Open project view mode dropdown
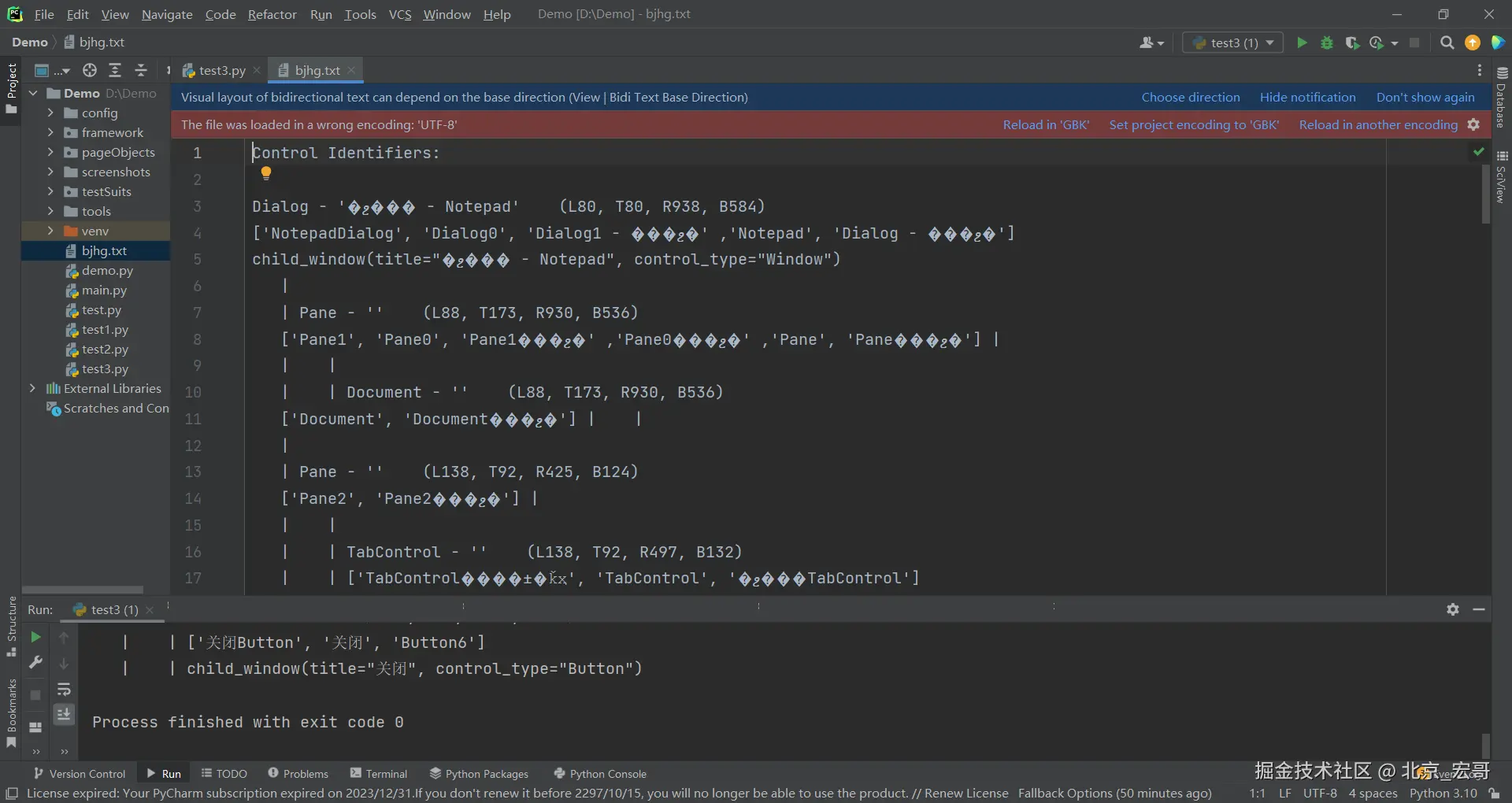The width and height of the screenshot is (1512, 803). click(x=53, y=70)
